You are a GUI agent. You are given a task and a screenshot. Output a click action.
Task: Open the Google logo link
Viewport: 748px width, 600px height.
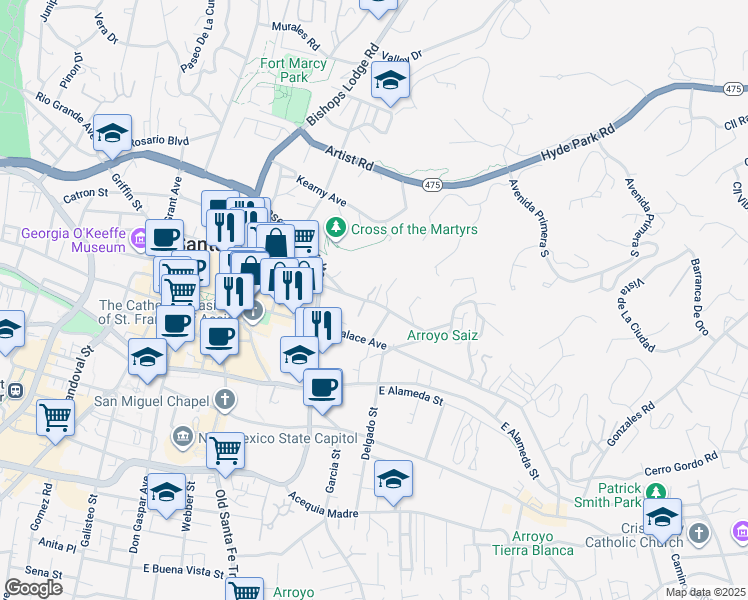[33, 587]
